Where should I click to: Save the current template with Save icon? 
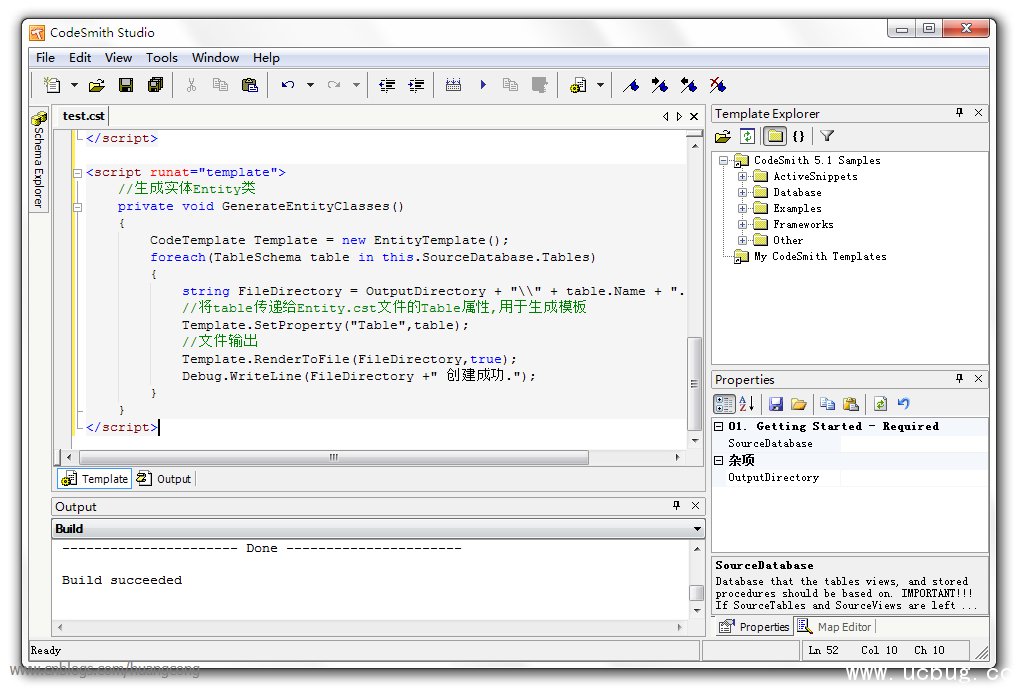click(x=126, y=85)
